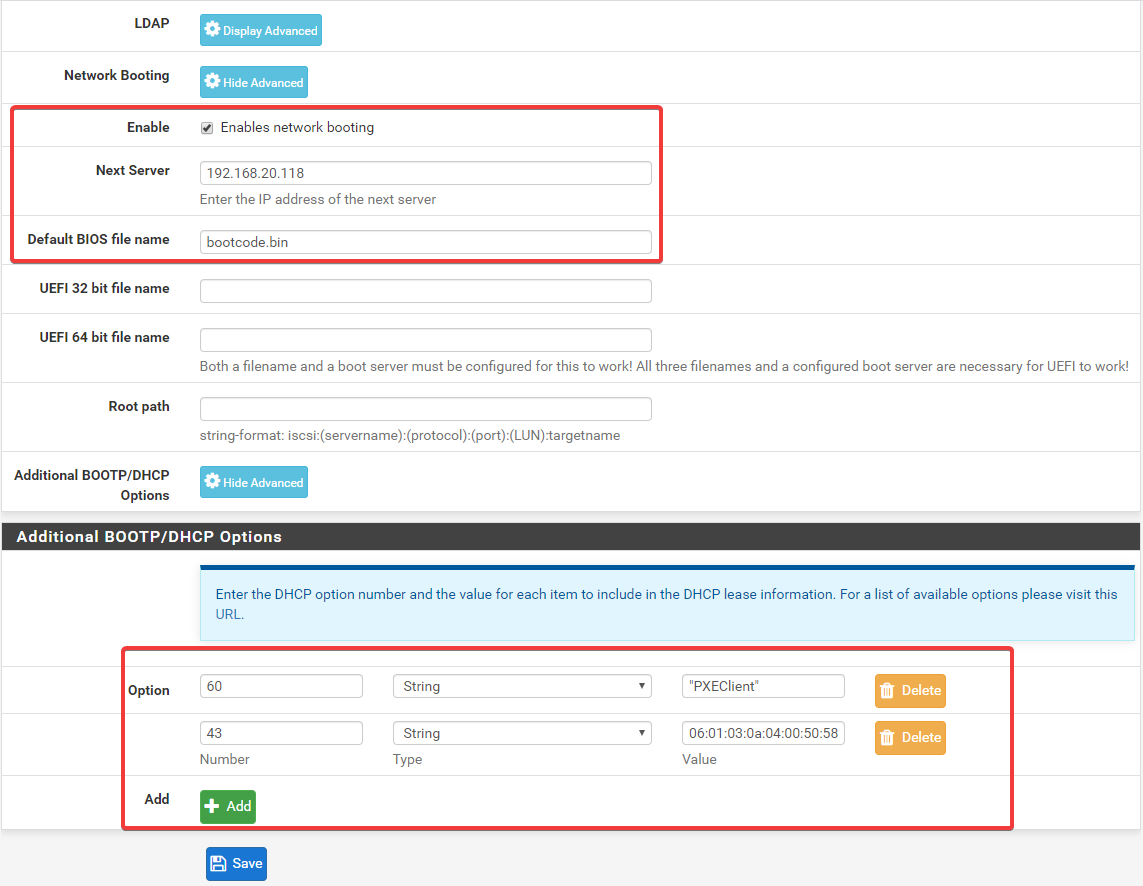Focus the UEFI 32 bit file name field
The image size is (1143, 886).
pyautogui.click(x=425, y=291)
